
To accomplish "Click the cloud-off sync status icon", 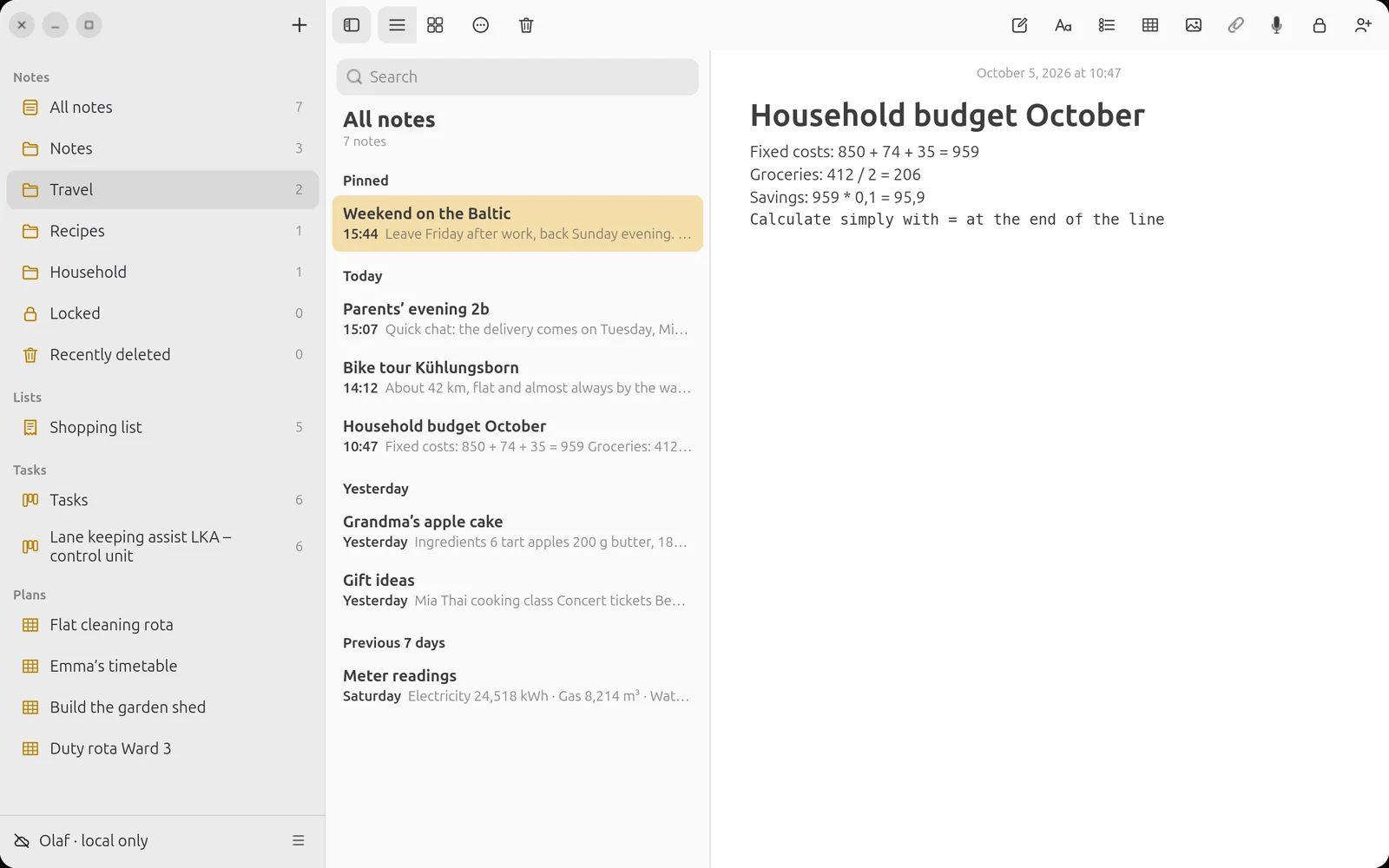I will [22, 840].
